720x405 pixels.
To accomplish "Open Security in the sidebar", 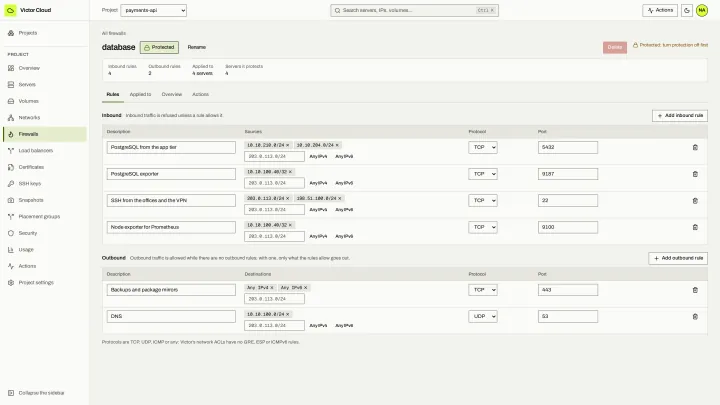I will coord(45,233).
